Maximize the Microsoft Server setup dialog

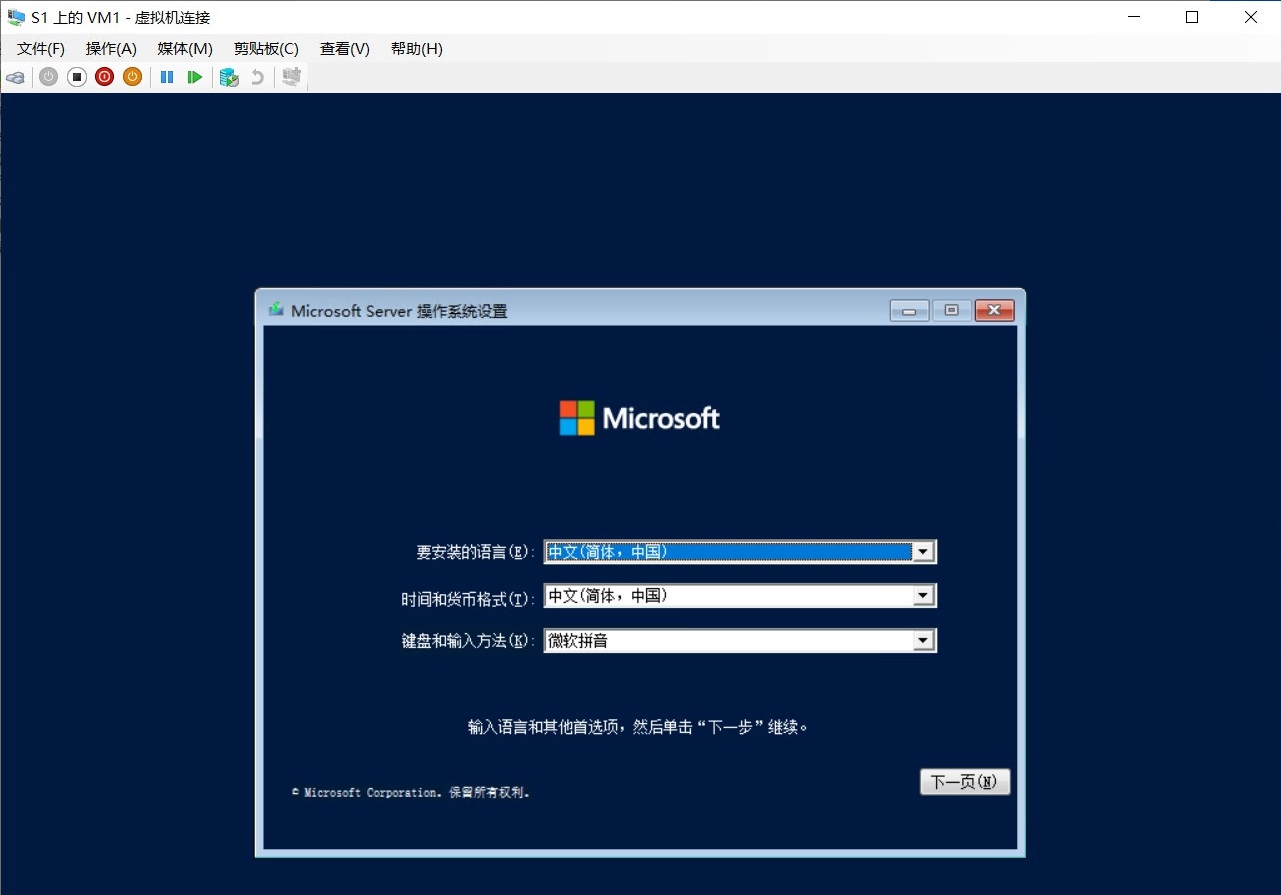951,311
